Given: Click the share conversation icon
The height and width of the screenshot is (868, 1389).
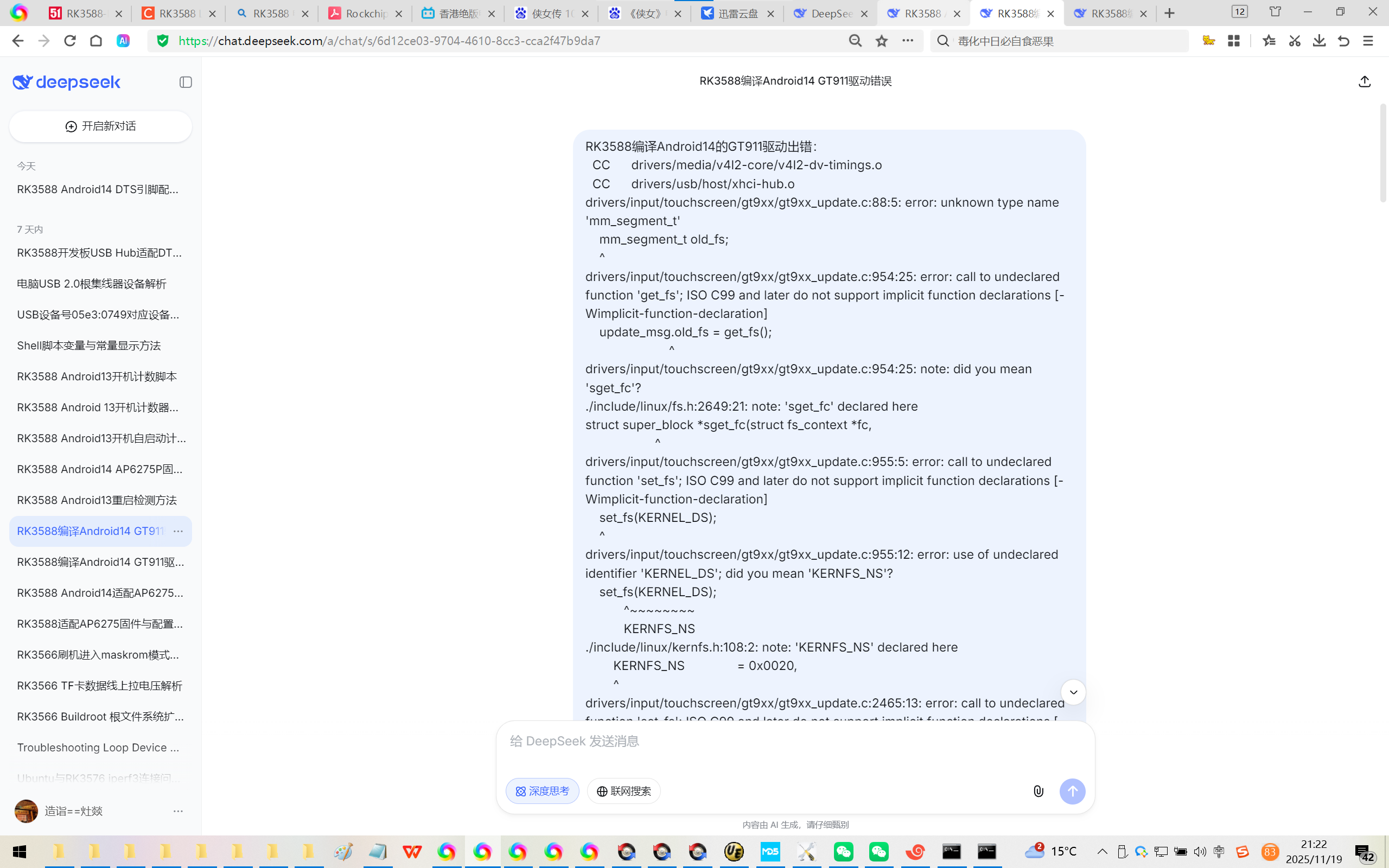Looking at the screenshot, I should [1365, 81].
